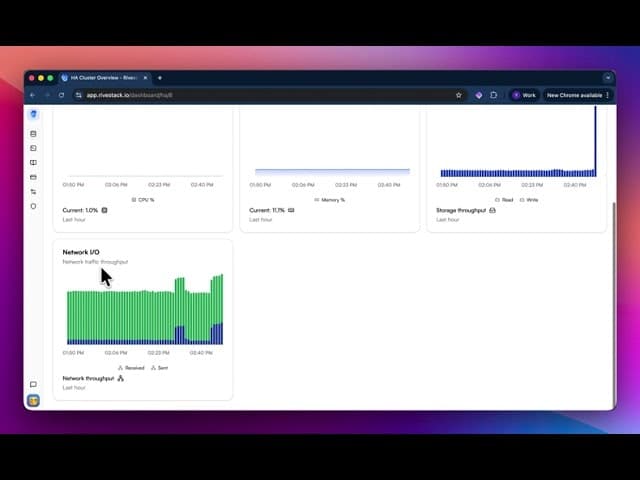Screen dimensions: 640x480
Task: Toggle the Received legend entry
Action: click(131, 368)
